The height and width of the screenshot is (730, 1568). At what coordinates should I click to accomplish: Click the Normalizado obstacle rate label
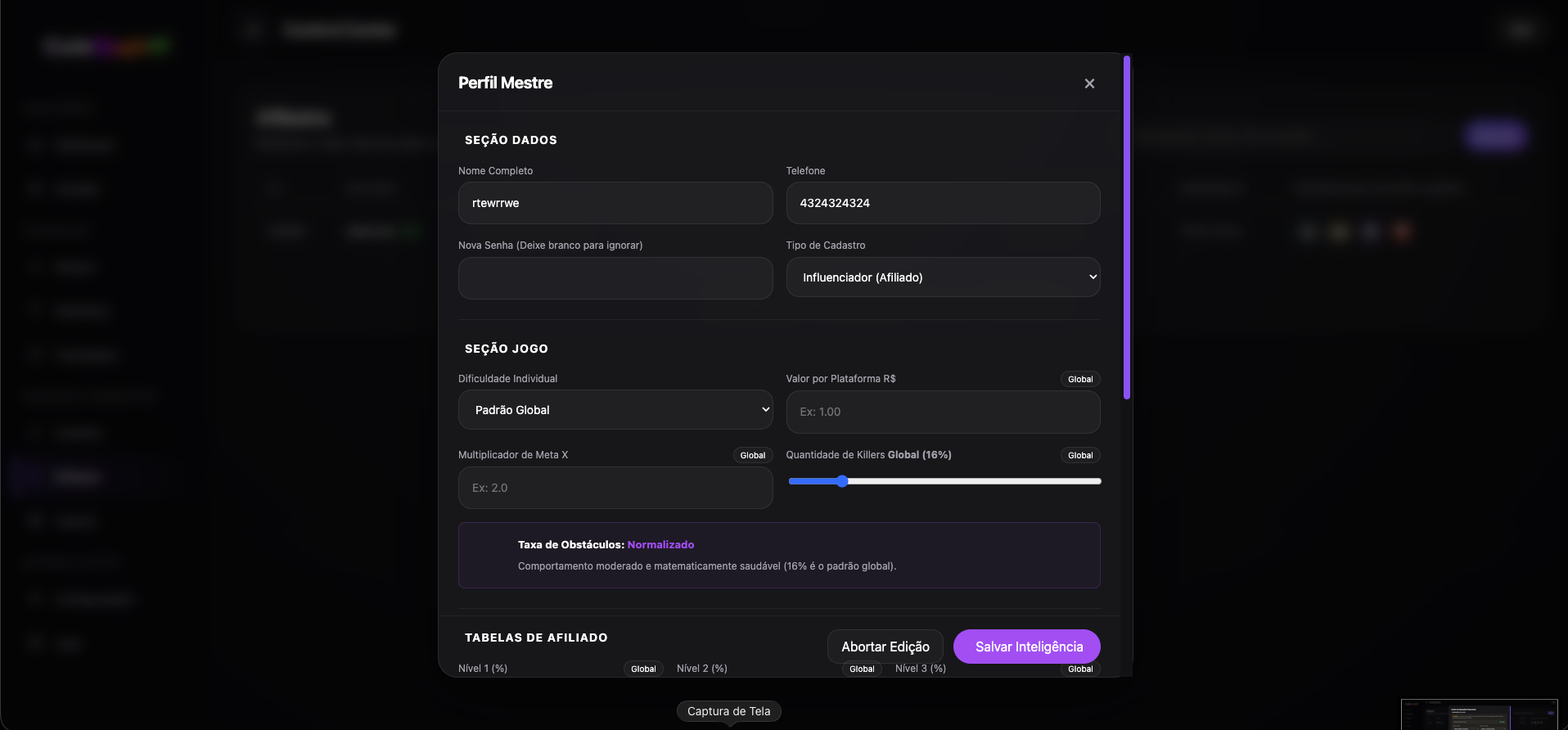tap(660, 544)
